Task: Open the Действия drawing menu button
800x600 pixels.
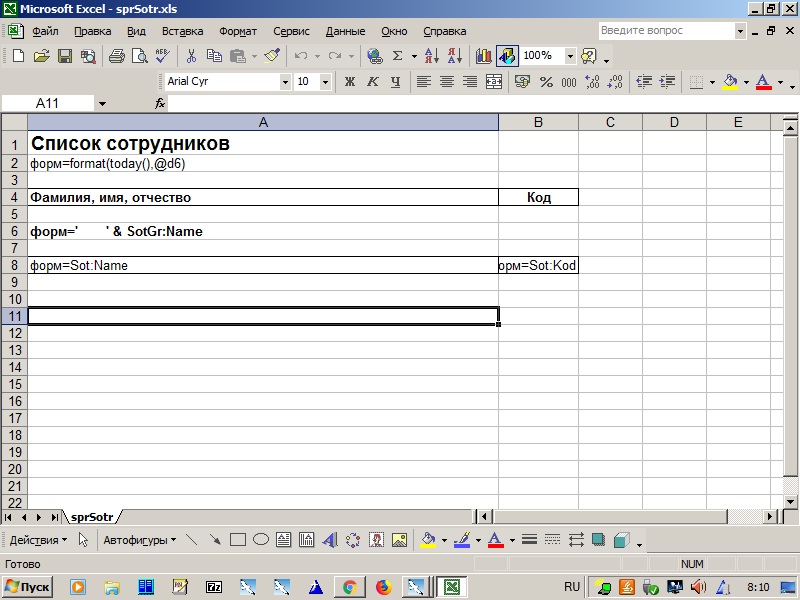Action: tap(38, 540)
